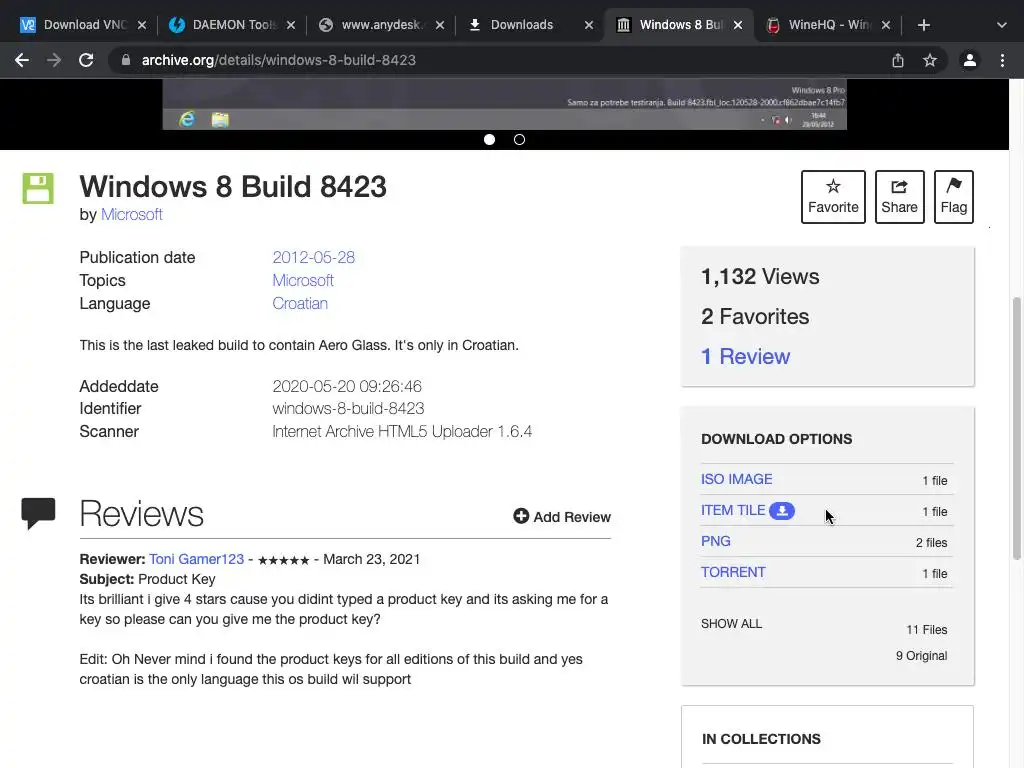Click the five-star review rating
The height and width of the screenshot is (768, 1024).
tap(283, 560)
